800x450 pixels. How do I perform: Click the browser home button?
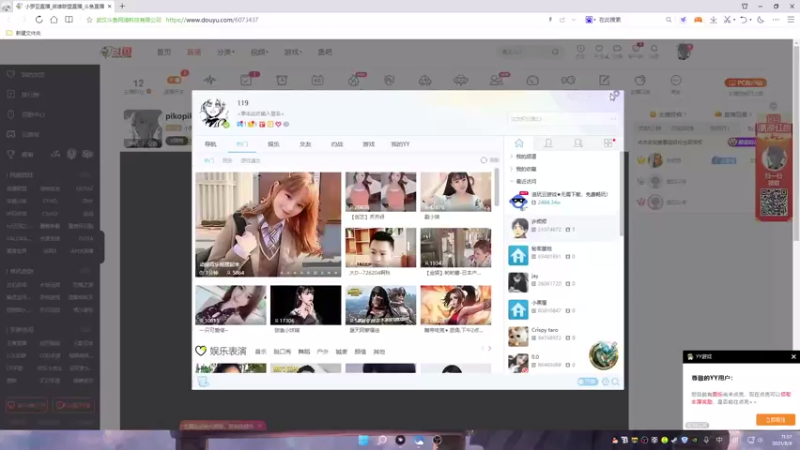point(54,19)
